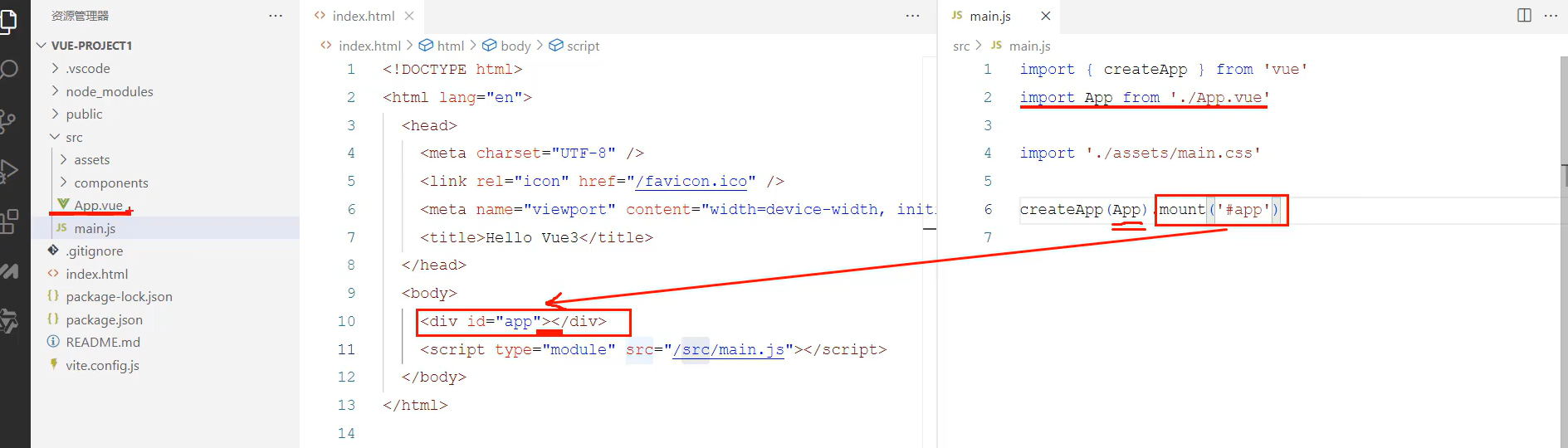
Task: Click the main.js breadcrumb item
Action: click(x=1020, y=46)
